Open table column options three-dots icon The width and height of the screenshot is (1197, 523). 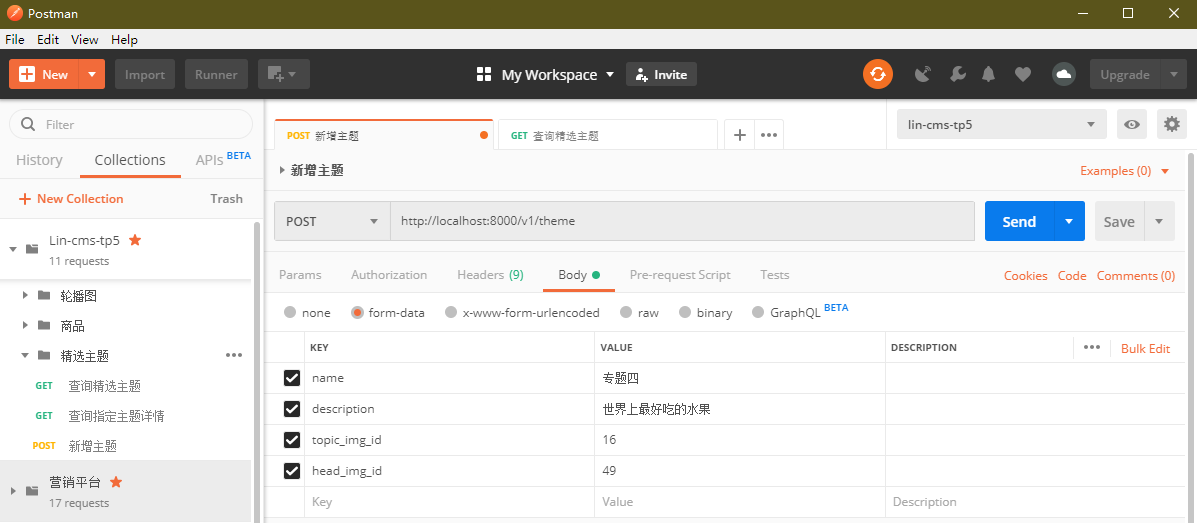[x=1092, y=347]
